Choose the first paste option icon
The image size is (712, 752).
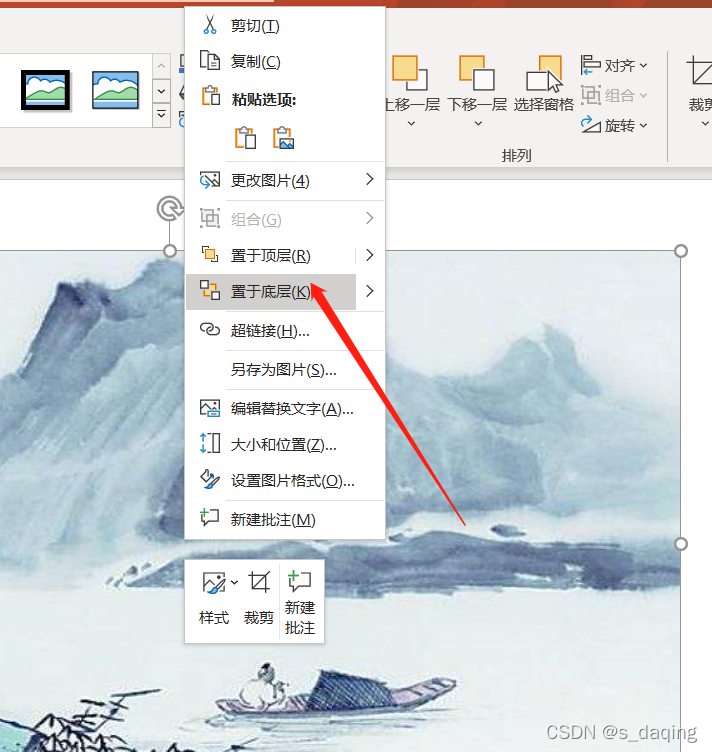[x=245, y=138]
